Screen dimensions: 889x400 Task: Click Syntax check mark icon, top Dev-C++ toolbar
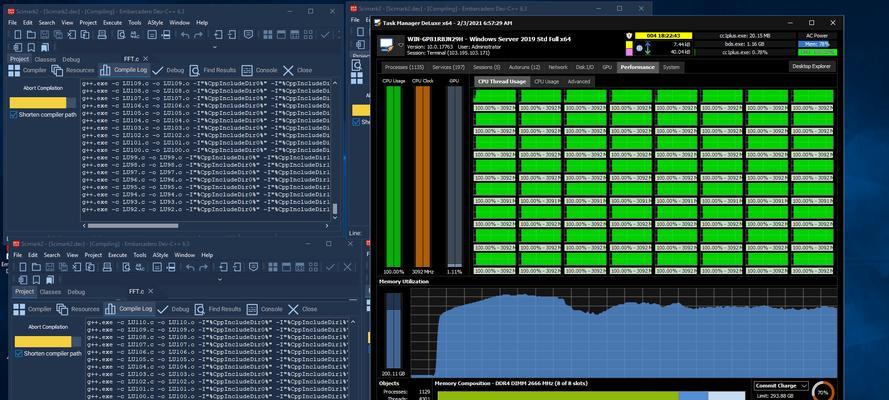(325, 35)
